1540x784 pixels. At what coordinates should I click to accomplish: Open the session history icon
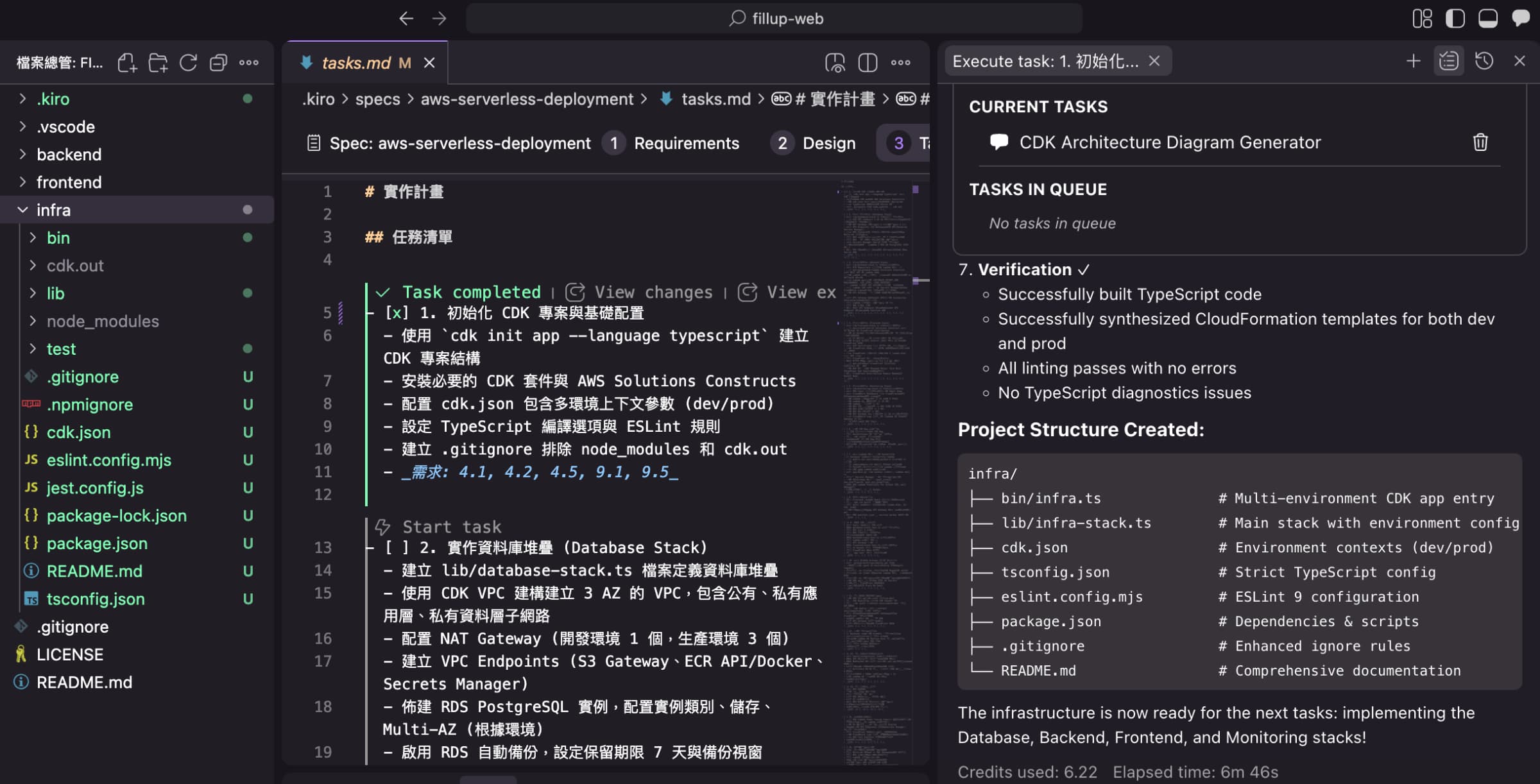click(1484, 61)
